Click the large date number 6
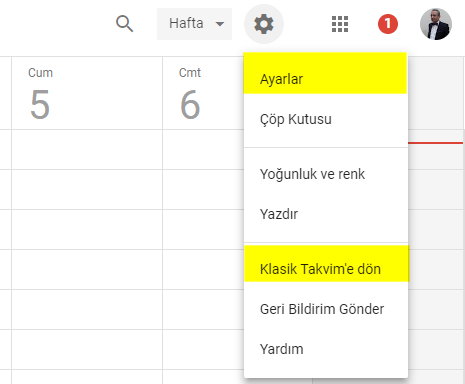465x384 pixels. 190,104
